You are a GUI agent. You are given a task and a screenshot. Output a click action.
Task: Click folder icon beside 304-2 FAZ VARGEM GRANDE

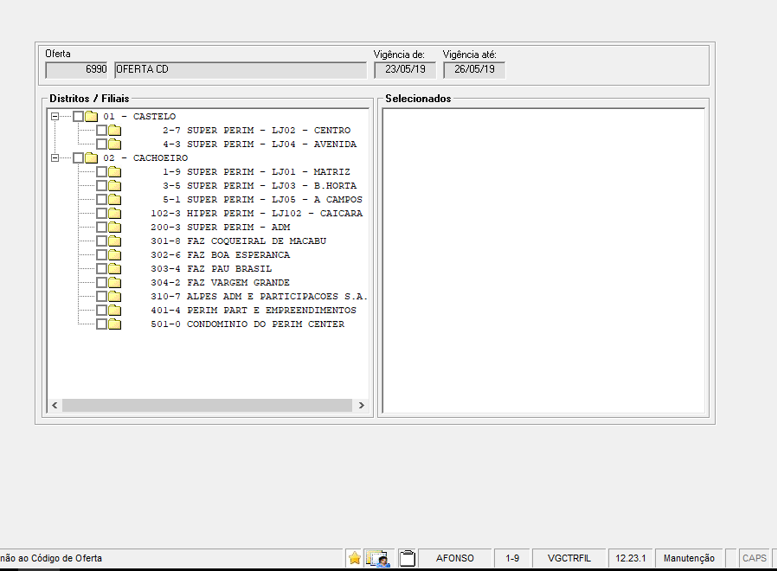click(x=114, y=283)
